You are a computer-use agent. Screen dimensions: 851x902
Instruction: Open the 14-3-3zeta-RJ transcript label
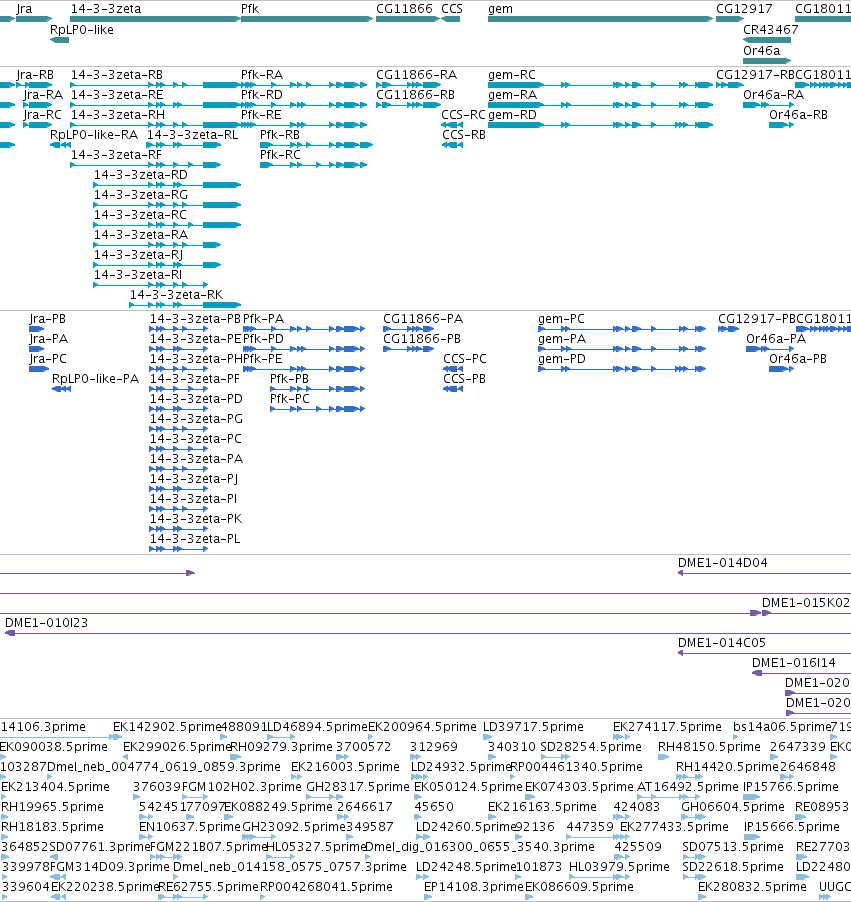[139, 254]
